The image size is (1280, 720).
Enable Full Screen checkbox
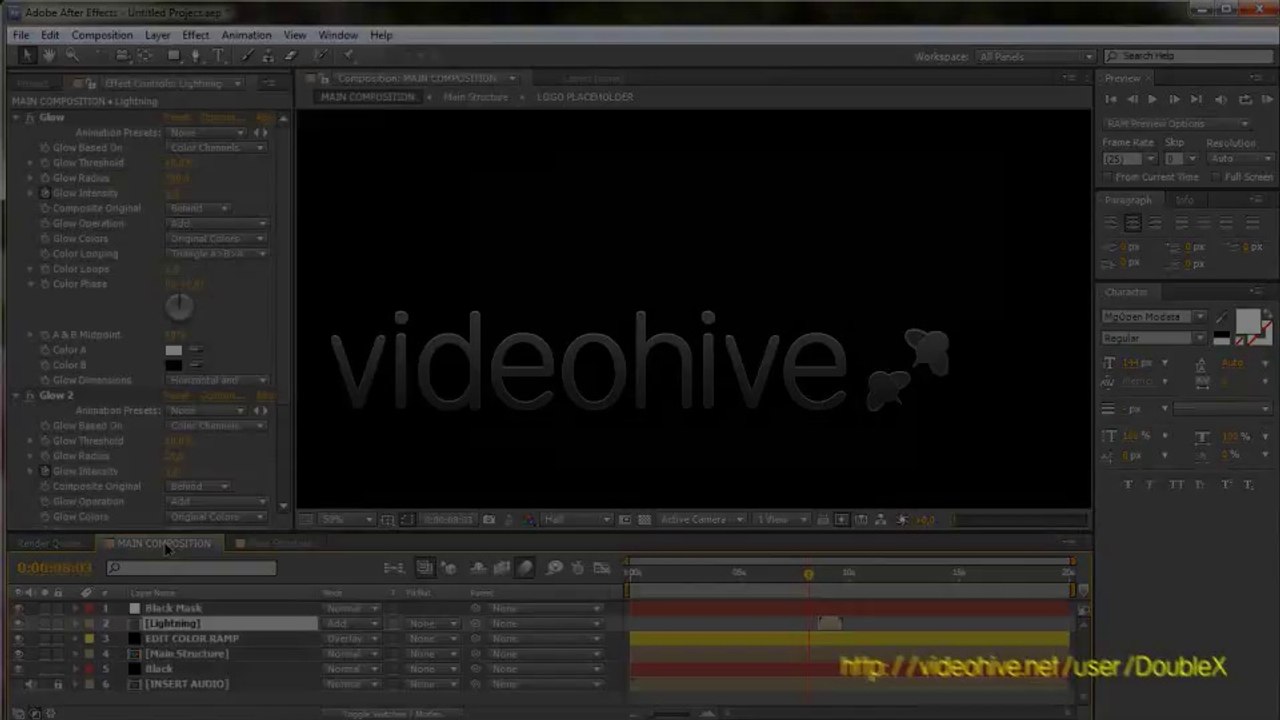pos(1218,177)
